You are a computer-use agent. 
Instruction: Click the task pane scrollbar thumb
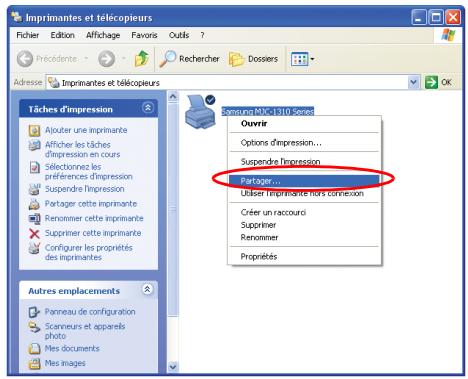(173, 209)
